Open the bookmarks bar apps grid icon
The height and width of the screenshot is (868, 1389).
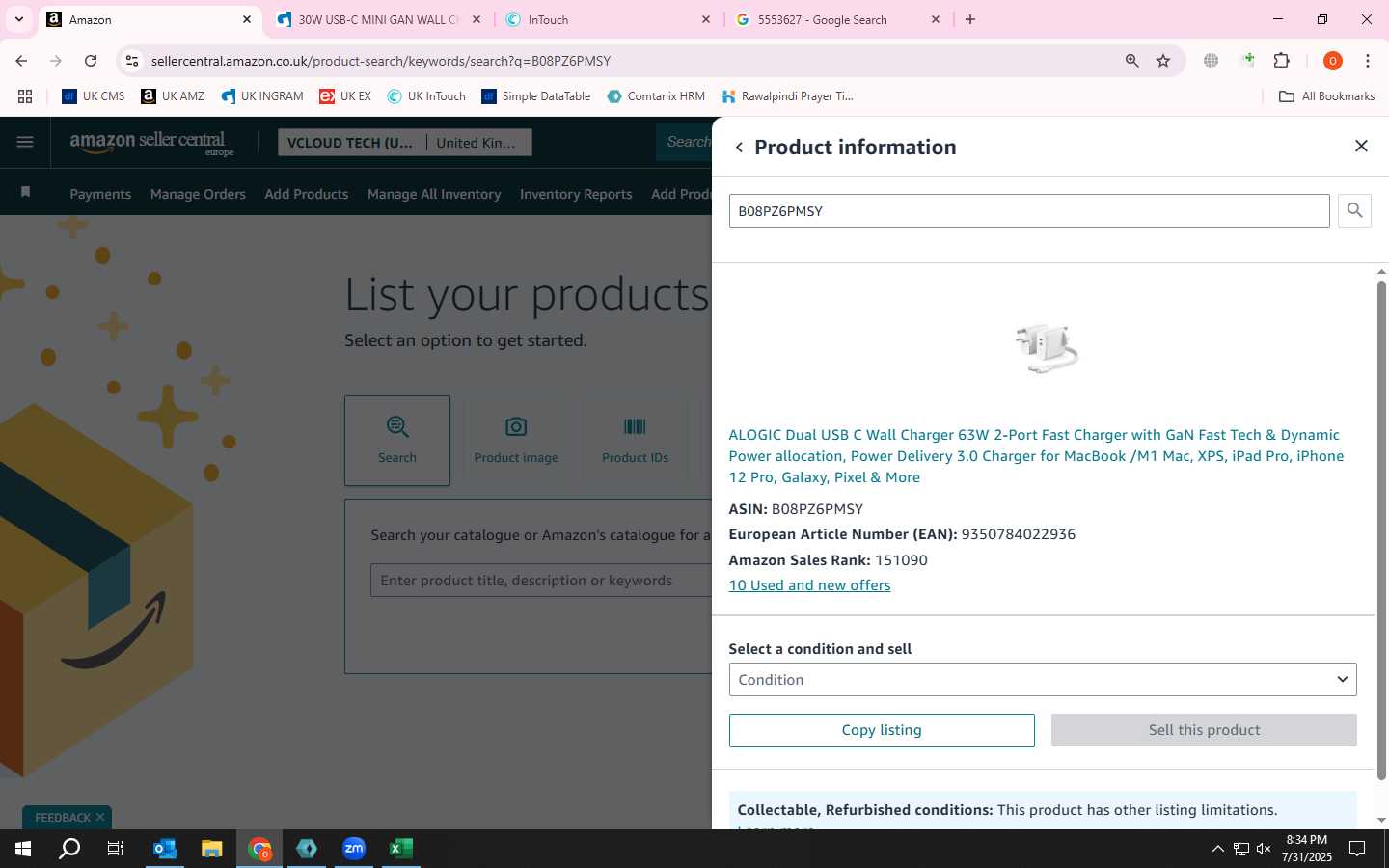point(25,96)
